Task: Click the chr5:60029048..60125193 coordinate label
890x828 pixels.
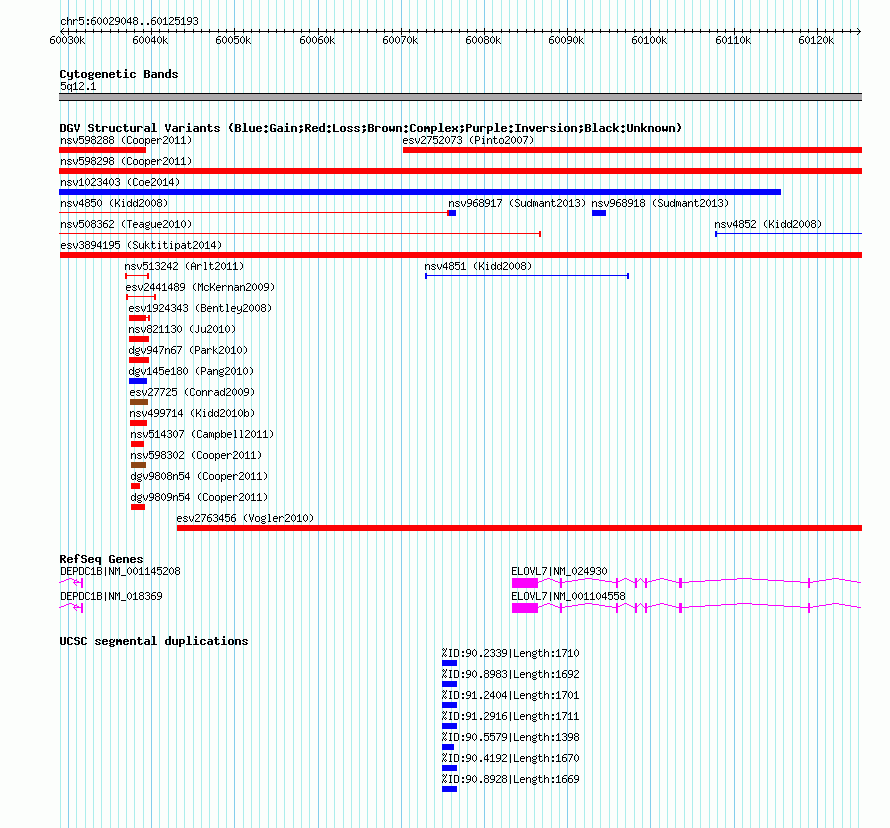Action: click(129, 22)
